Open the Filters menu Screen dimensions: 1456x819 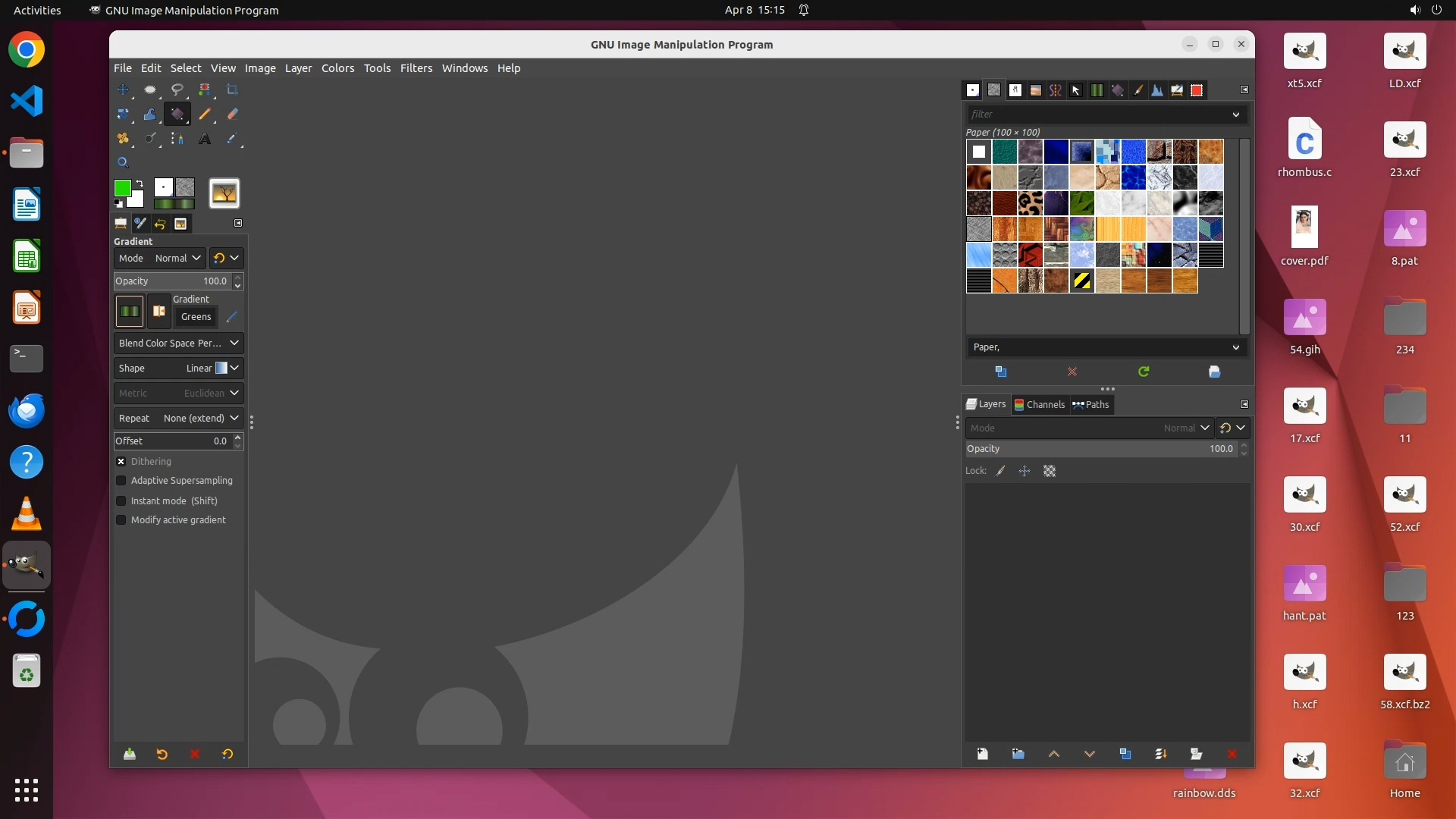[416, 68]
